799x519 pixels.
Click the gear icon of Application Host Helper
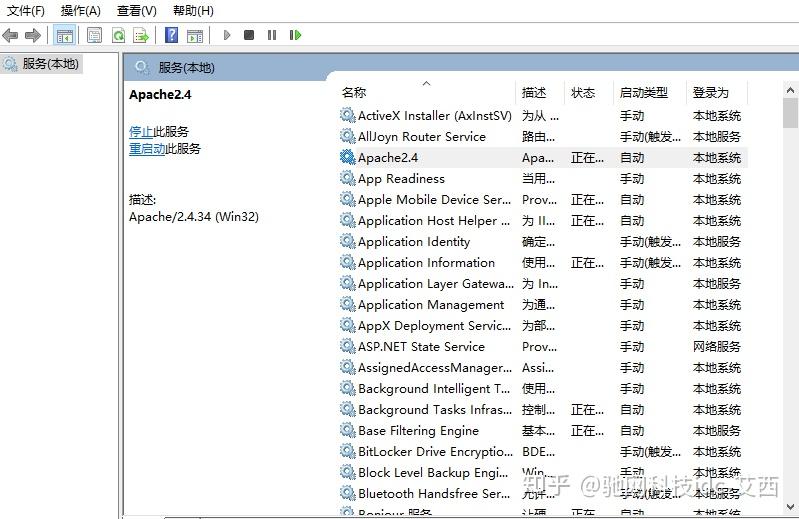(348, 221)
